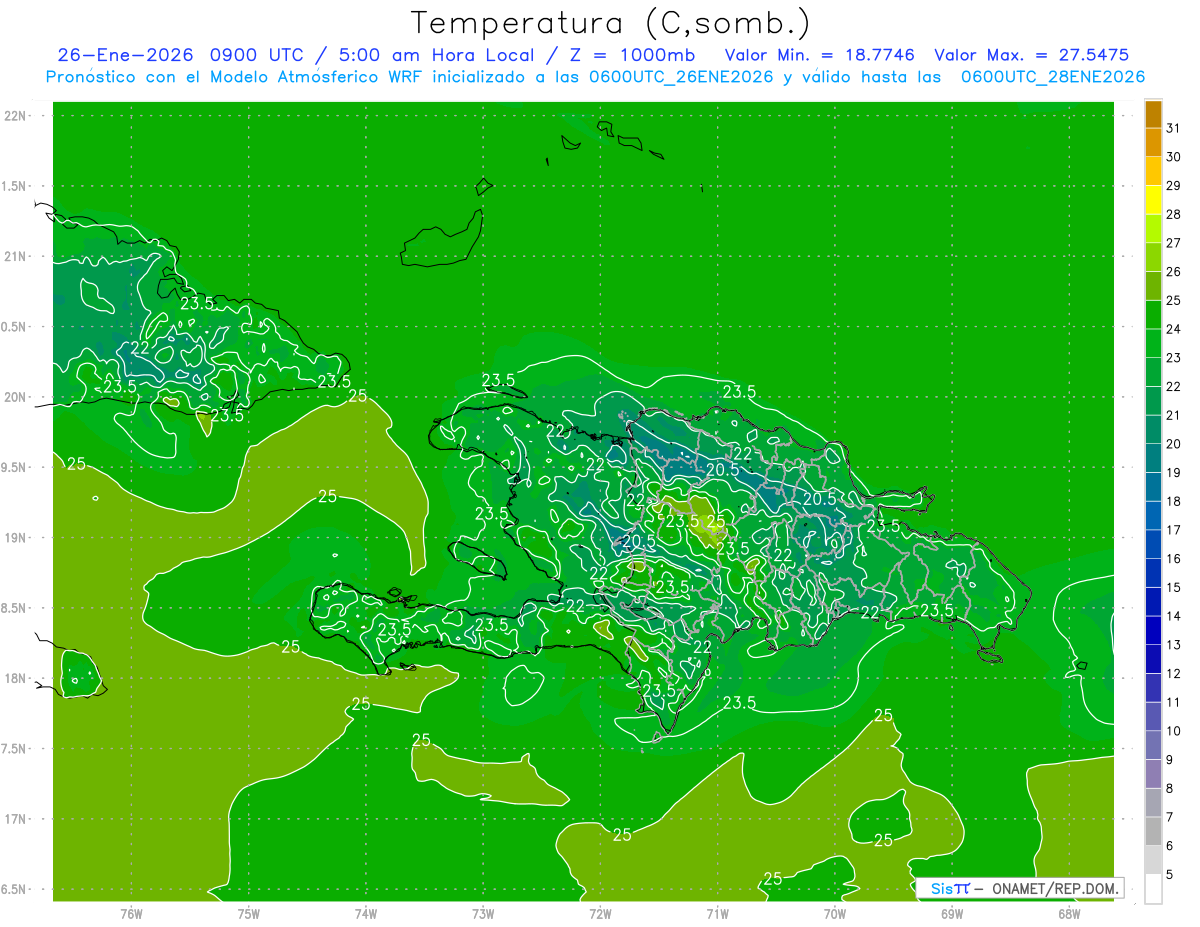Screen dimensions: 1200x927
Task: Click the color scale label "15"
Action: 1173,587
